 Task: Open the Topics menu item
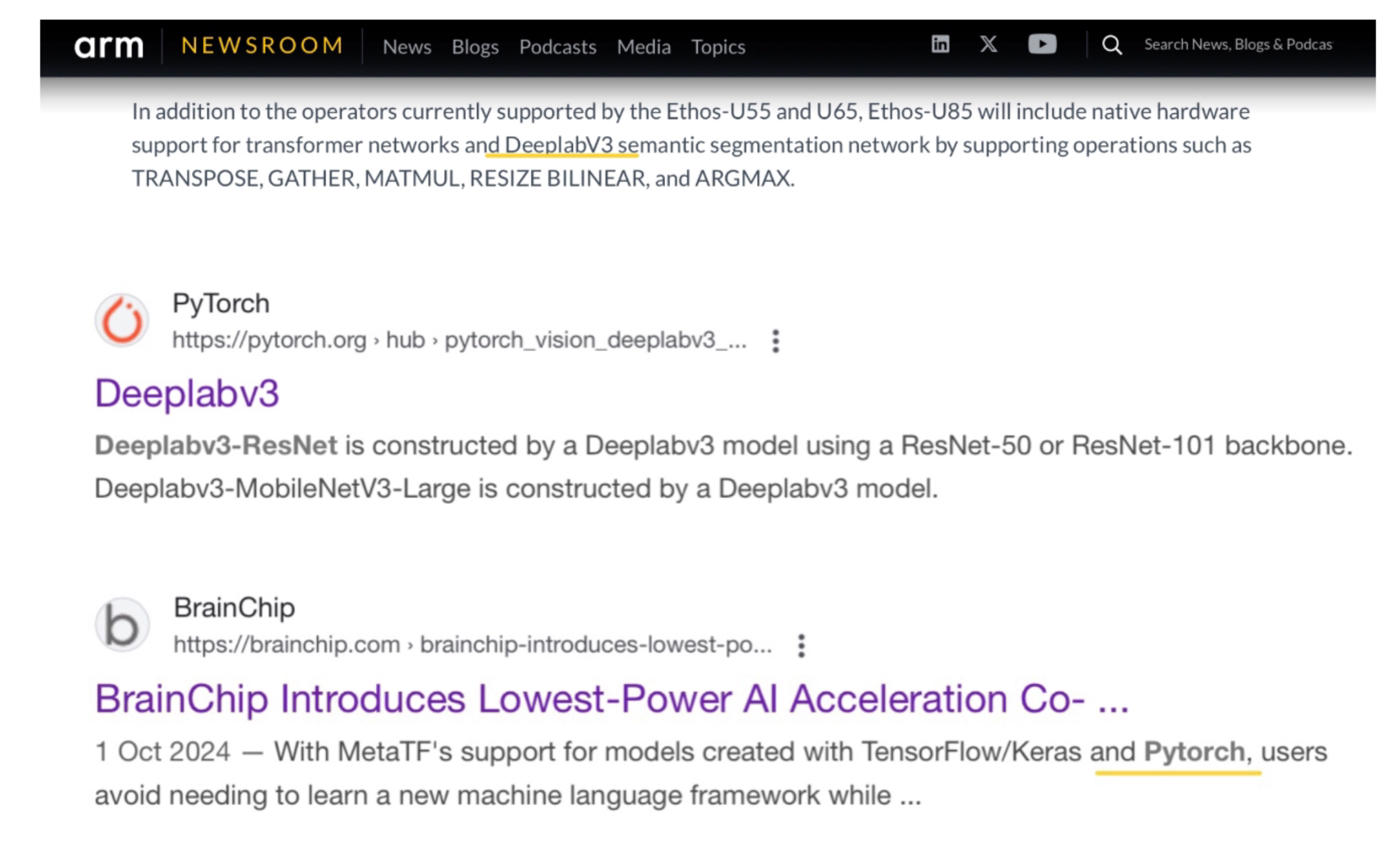coord(718,47)
